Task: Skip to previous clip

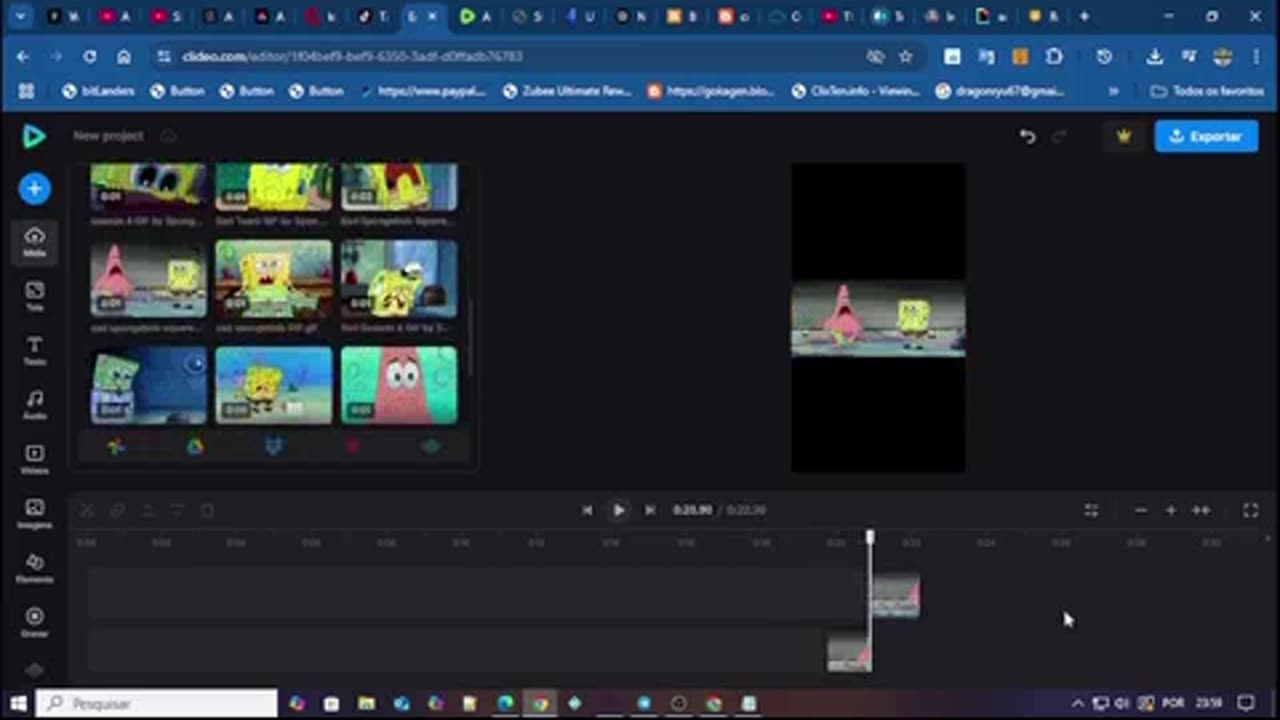Action: click(587, 510)
